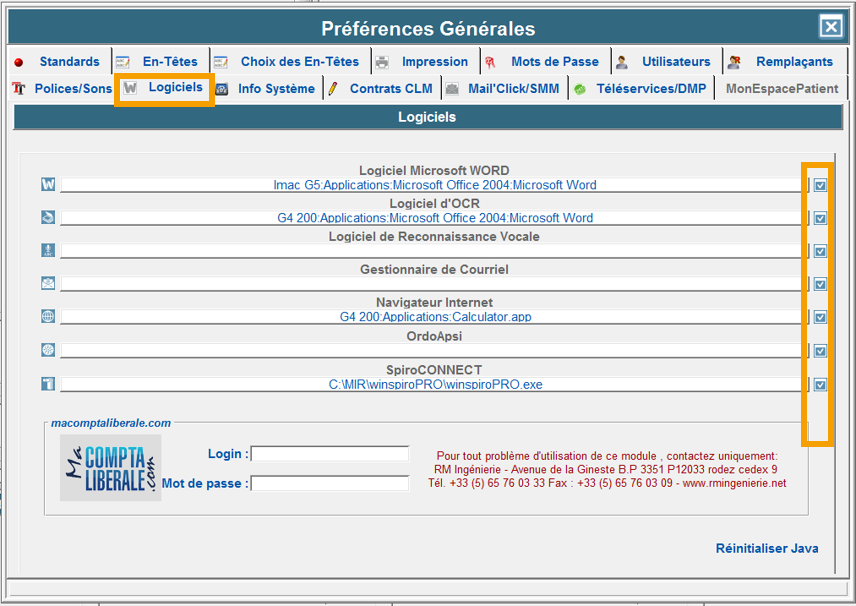This screenshot has width=856, height=606.
Task: Click the Mot de passe input field
Action: [329, 483]
